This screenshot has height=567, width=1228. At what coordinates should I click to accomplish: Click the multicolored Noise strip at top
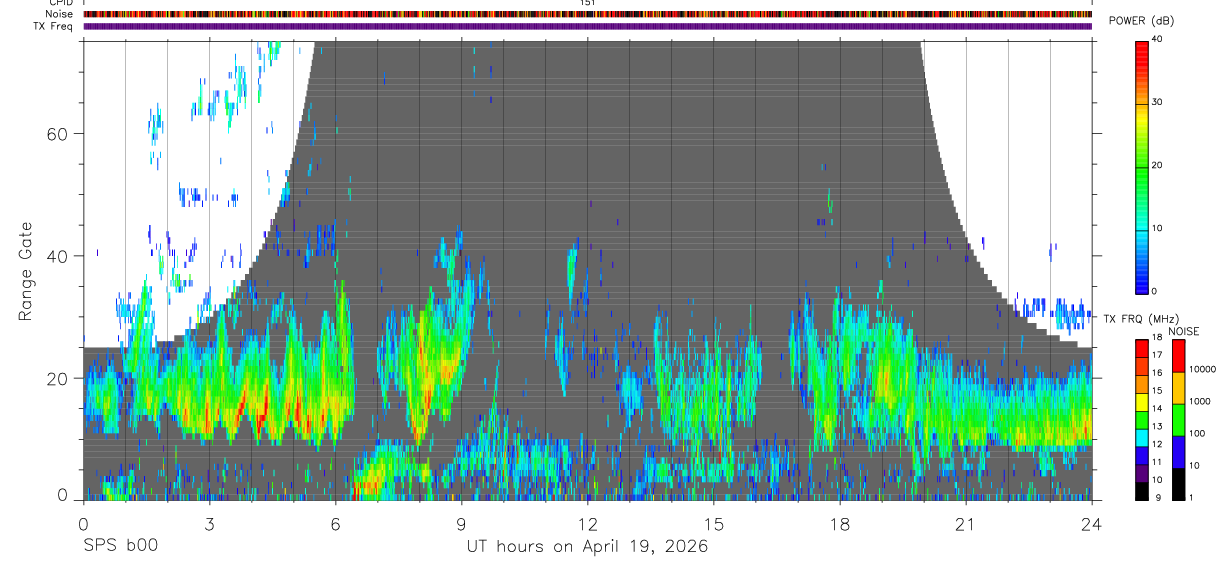pyautogui.click(x=587, y=15)
